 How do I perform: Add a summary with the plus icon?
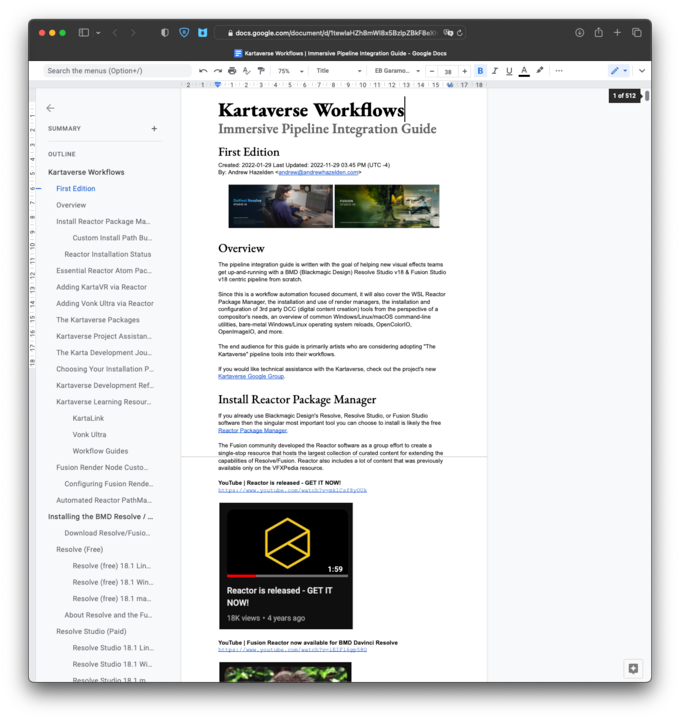pyautogui.click(x=154, y=129)
